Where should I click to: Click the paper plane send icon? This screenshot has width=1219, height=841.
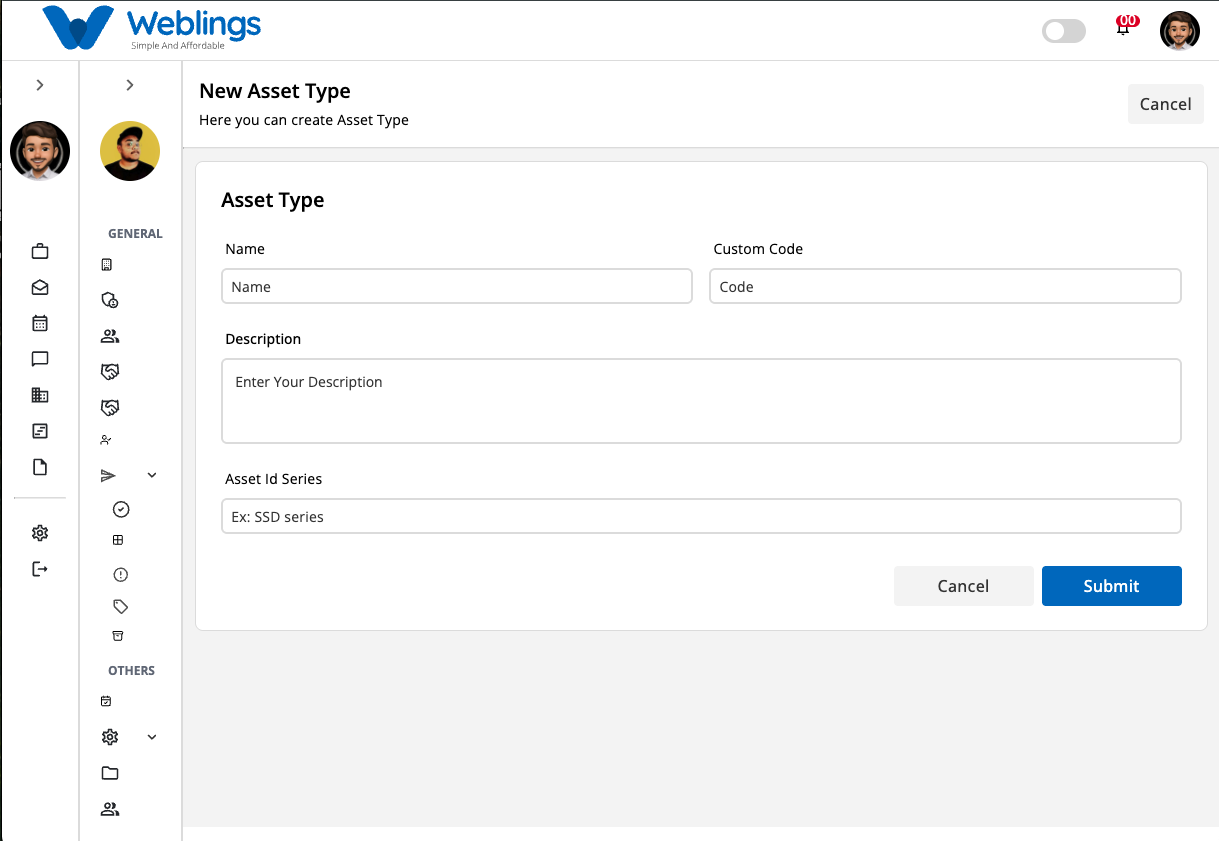point(109,476)
